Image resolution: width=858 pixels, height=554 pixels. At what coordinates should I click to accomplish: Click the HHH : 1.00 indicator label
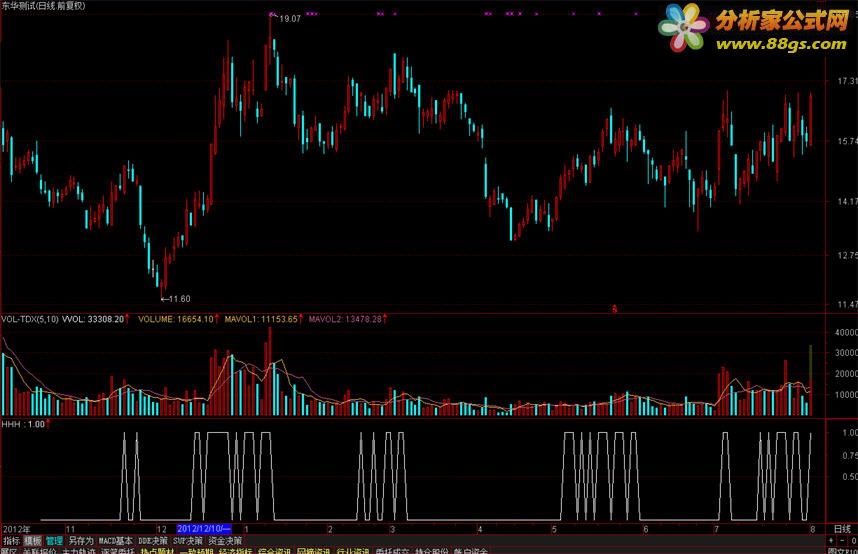tap(23, 424)
